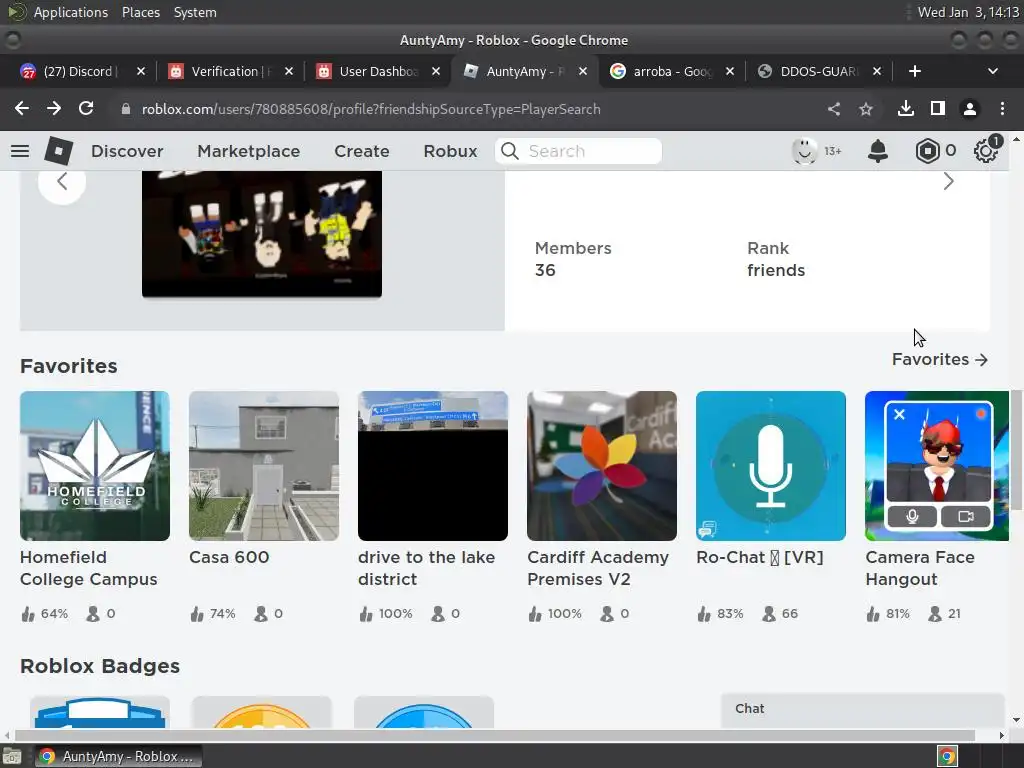Viewport: 1024px width, 768px height.
Task: Click the Favorites arrow link
Action: [940, 359]
